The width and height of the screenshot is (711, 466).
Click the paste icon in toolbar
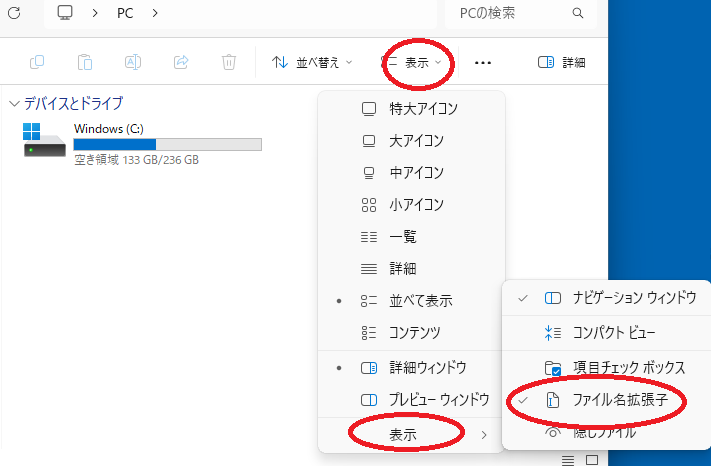(x=85, y=62)
